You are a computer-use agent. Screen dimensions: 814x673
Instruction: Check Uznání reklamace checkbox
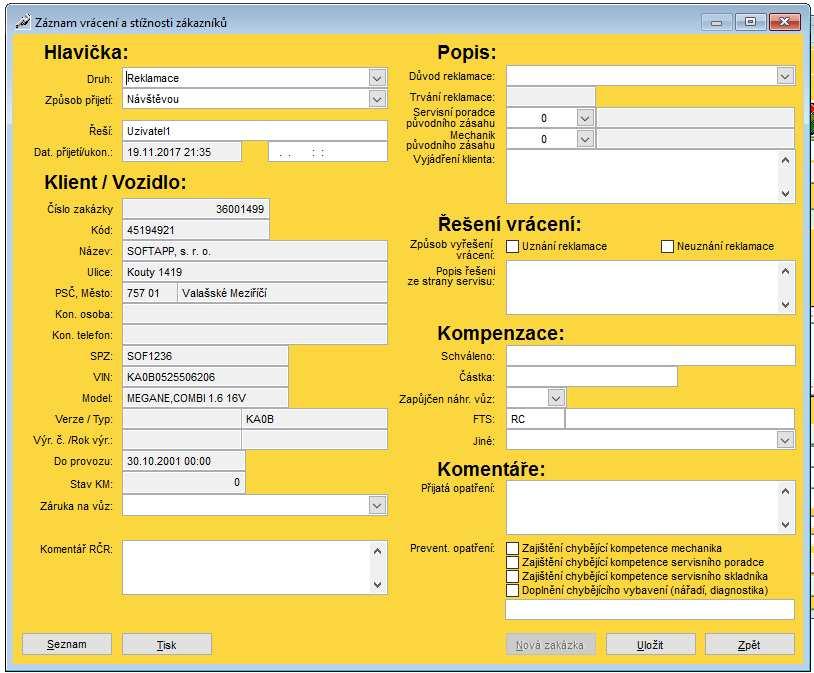point(512,246)
